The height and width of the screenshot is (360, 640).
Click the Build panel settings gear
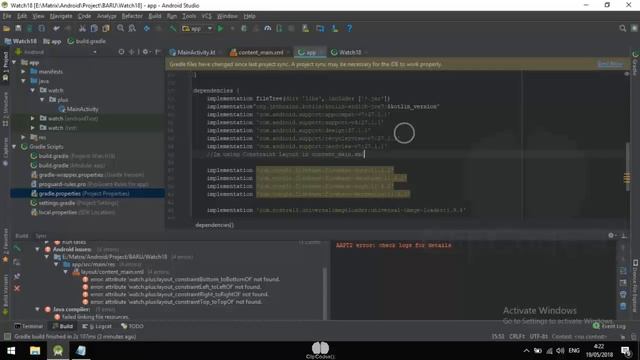(611, 236)
